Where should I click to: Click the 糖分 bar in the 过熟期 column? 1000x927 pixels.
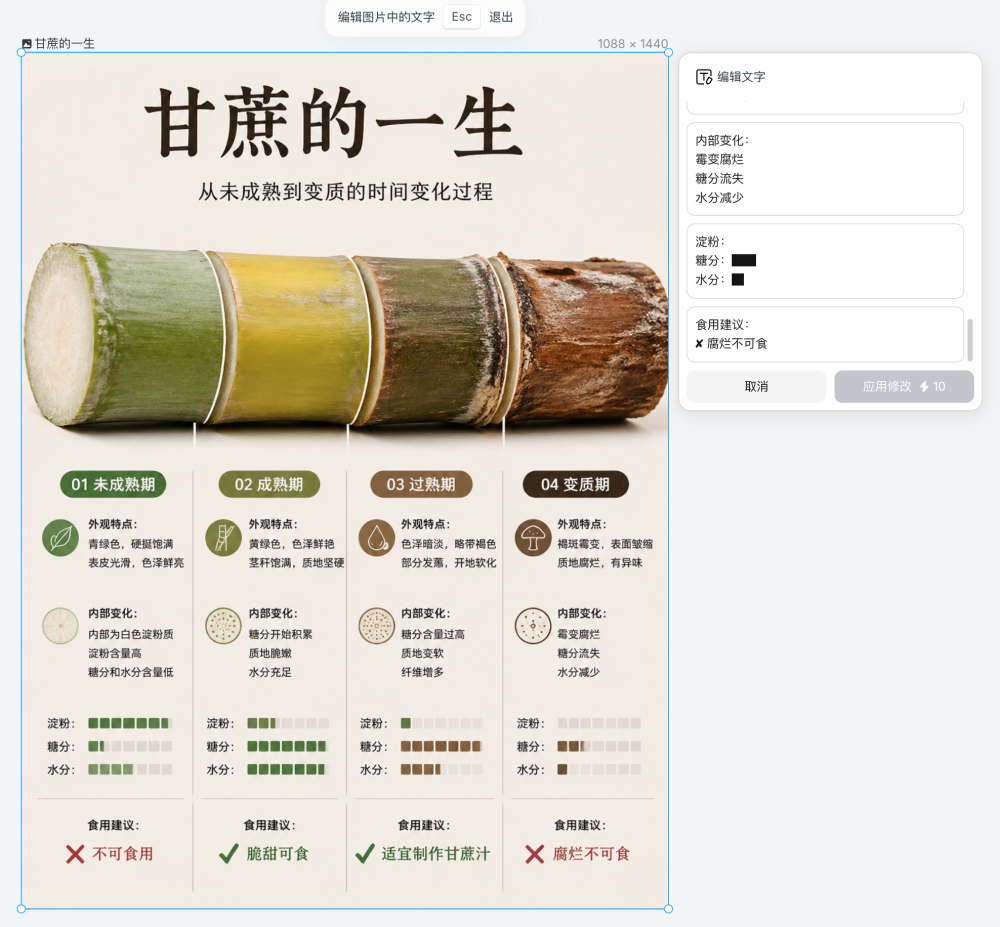point(441,746)
